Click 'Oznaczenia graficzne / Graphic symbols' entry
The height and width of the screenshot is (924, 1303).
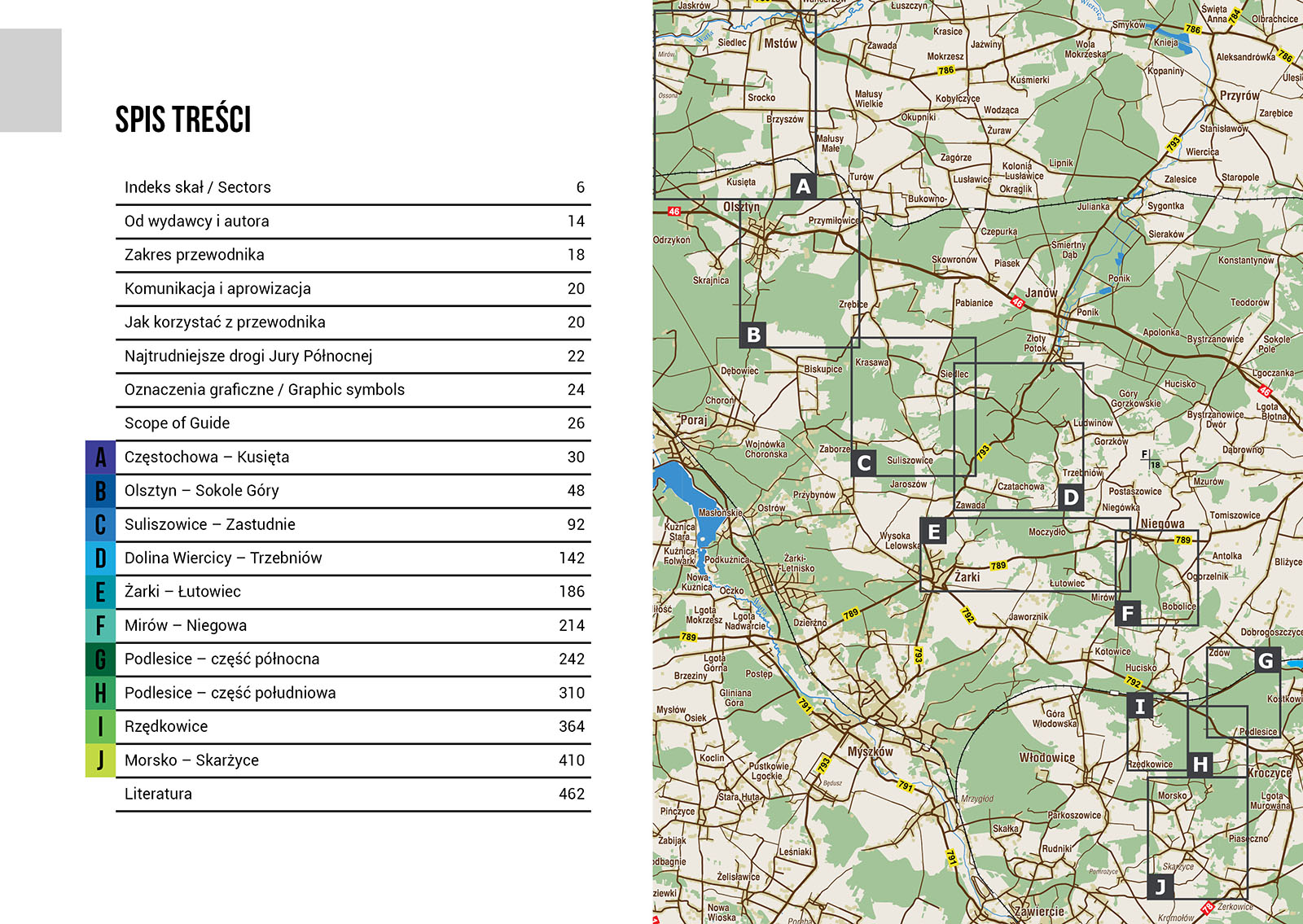click(x=353, y=390)
